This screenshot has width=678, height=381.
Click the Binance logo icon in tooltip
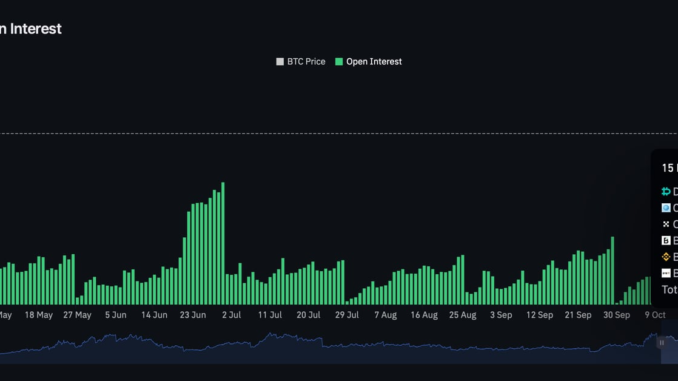point(666,257)
